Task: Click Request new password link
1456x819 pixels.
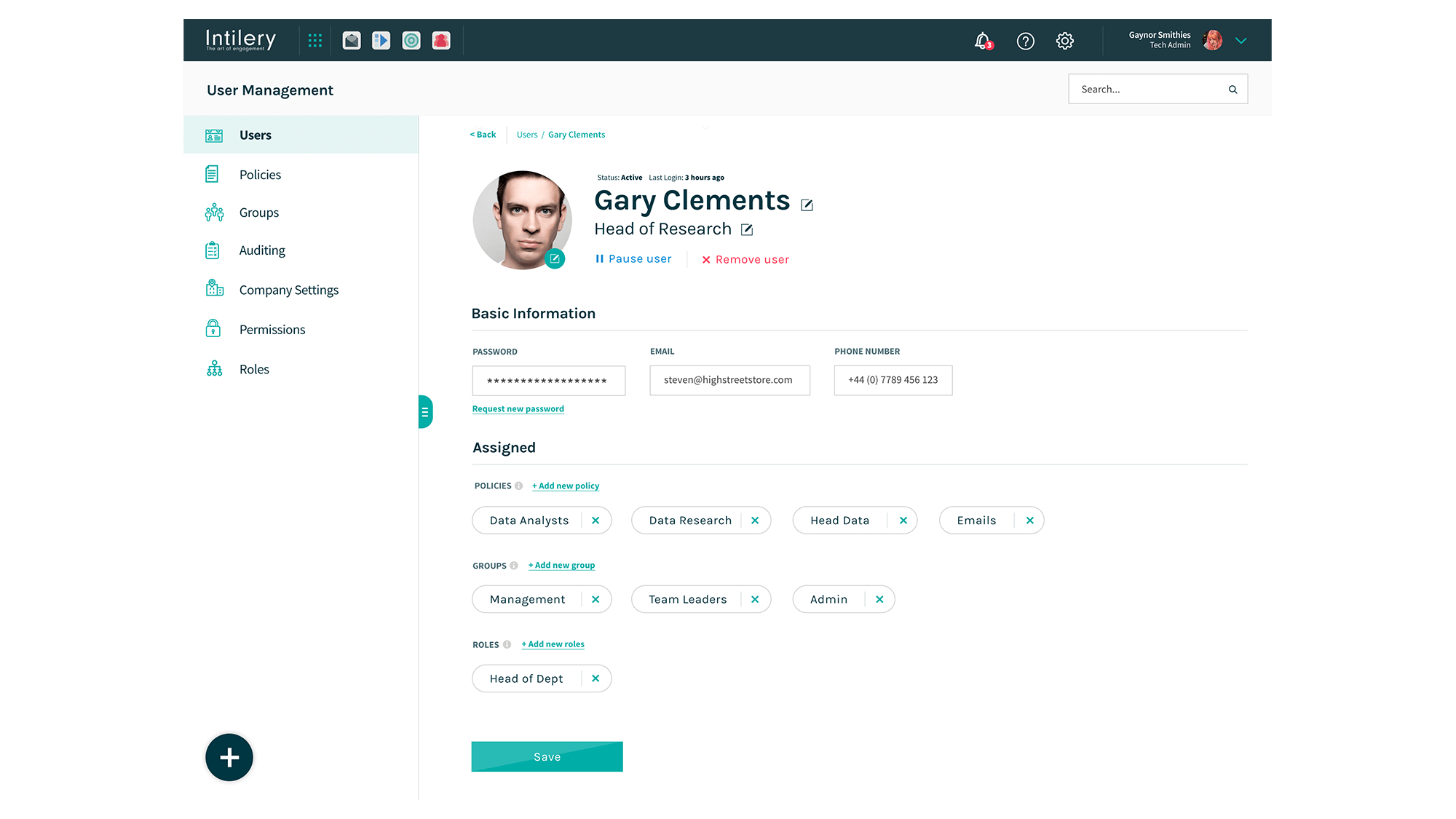Action: pyautogui.click(x=518, y=409)
